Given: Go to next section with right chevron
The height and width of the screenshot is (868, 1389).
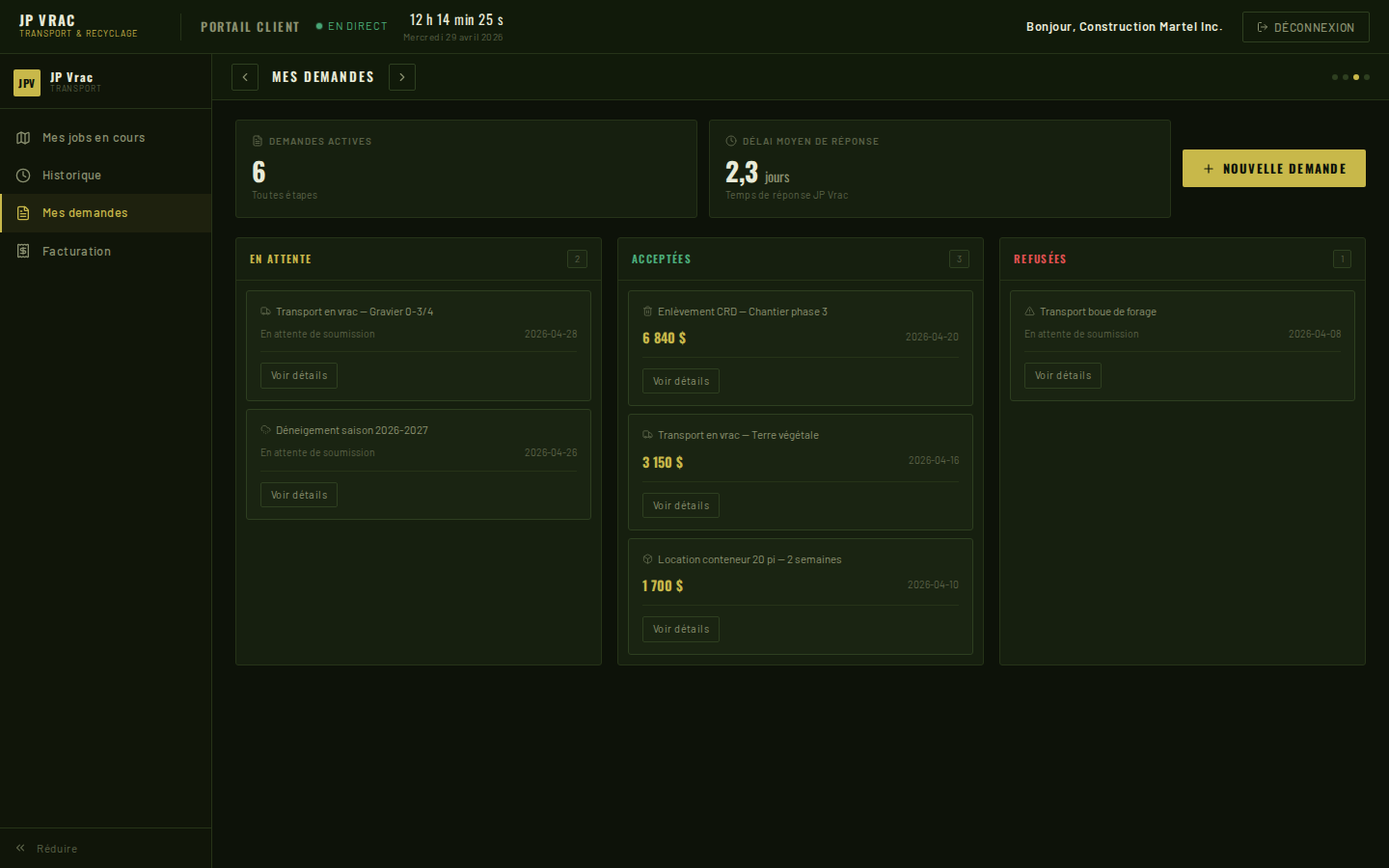Looking at the screenshot, I should 402,77.
